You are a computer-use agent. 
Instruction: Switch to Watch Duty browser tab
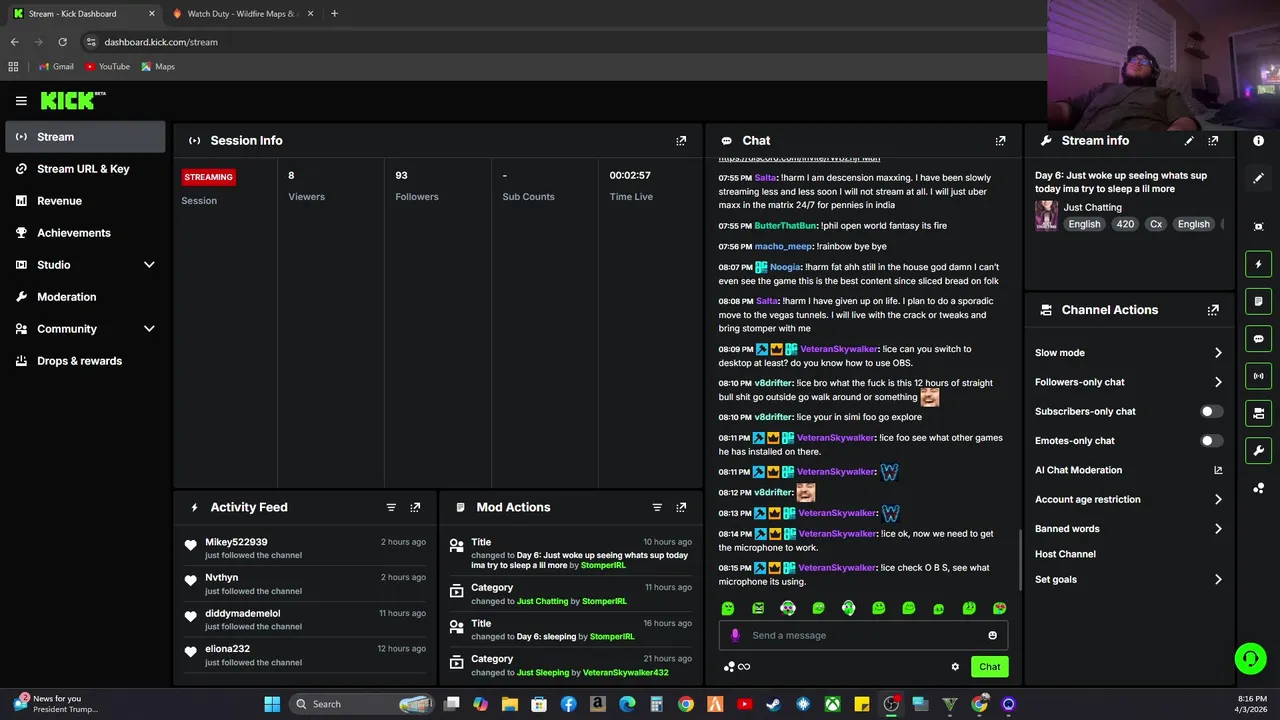pos(241,14)
